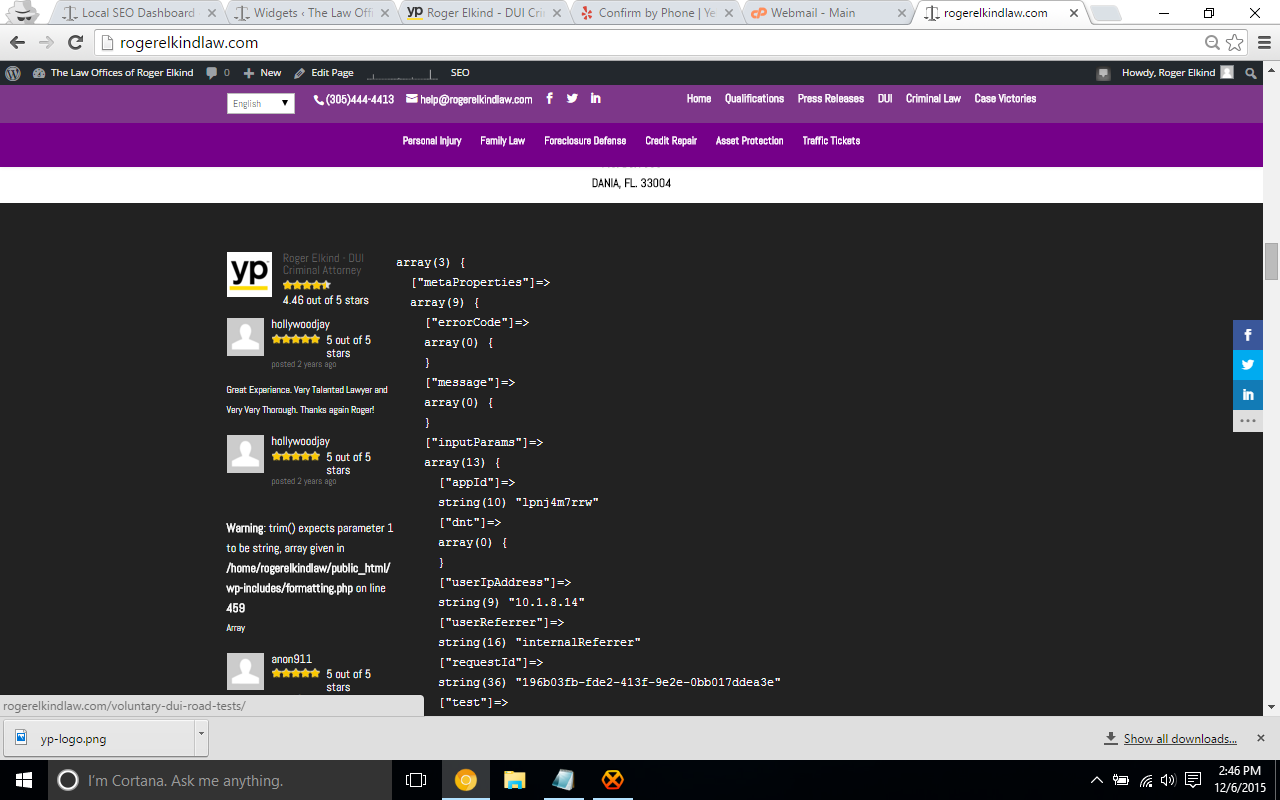Go back with the browser back arrow

click(x=17, y=43)
